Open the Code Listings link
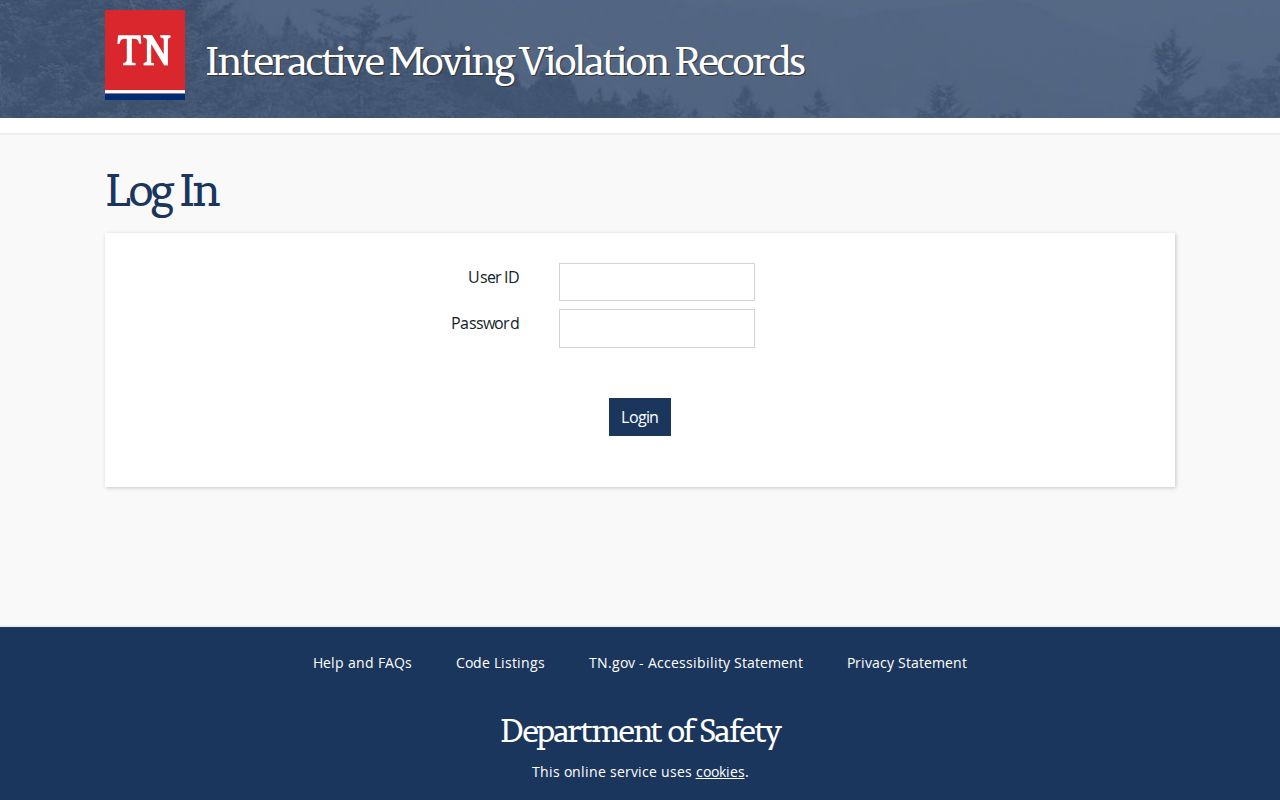Viewport: 1280px width, 800px height. 500,663
